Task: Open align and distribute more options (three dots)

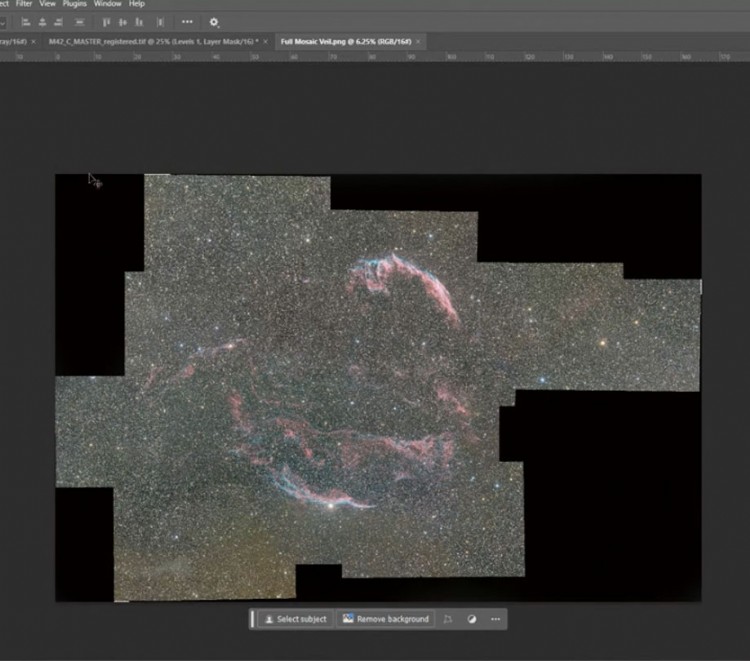Action: click(187, 22)
